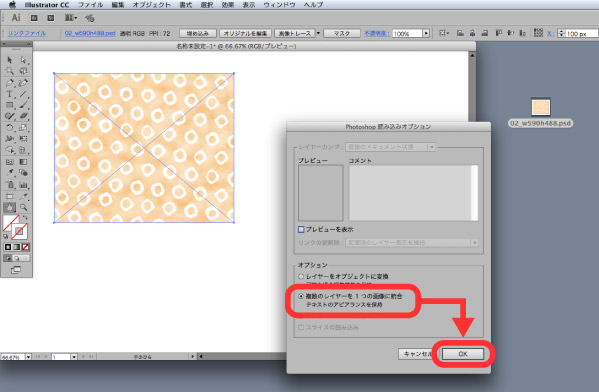Open the ファイル menu
The height and width of the screenshot is (392, 599).
point(91,5)
